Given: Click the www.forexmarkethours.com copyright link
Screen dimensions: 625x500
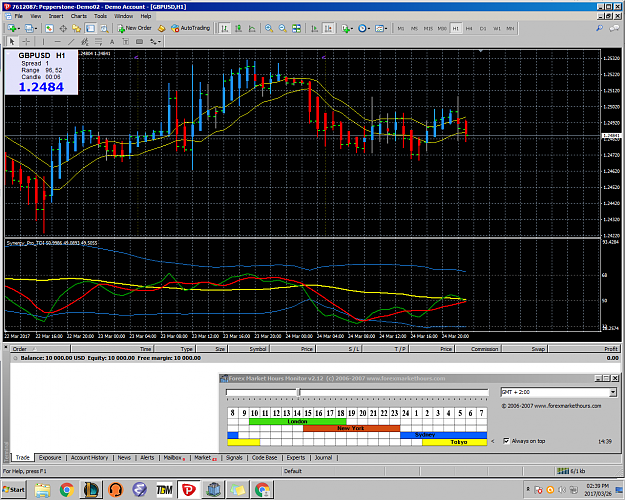Looking at the screenshot, I should coord(551,406).
